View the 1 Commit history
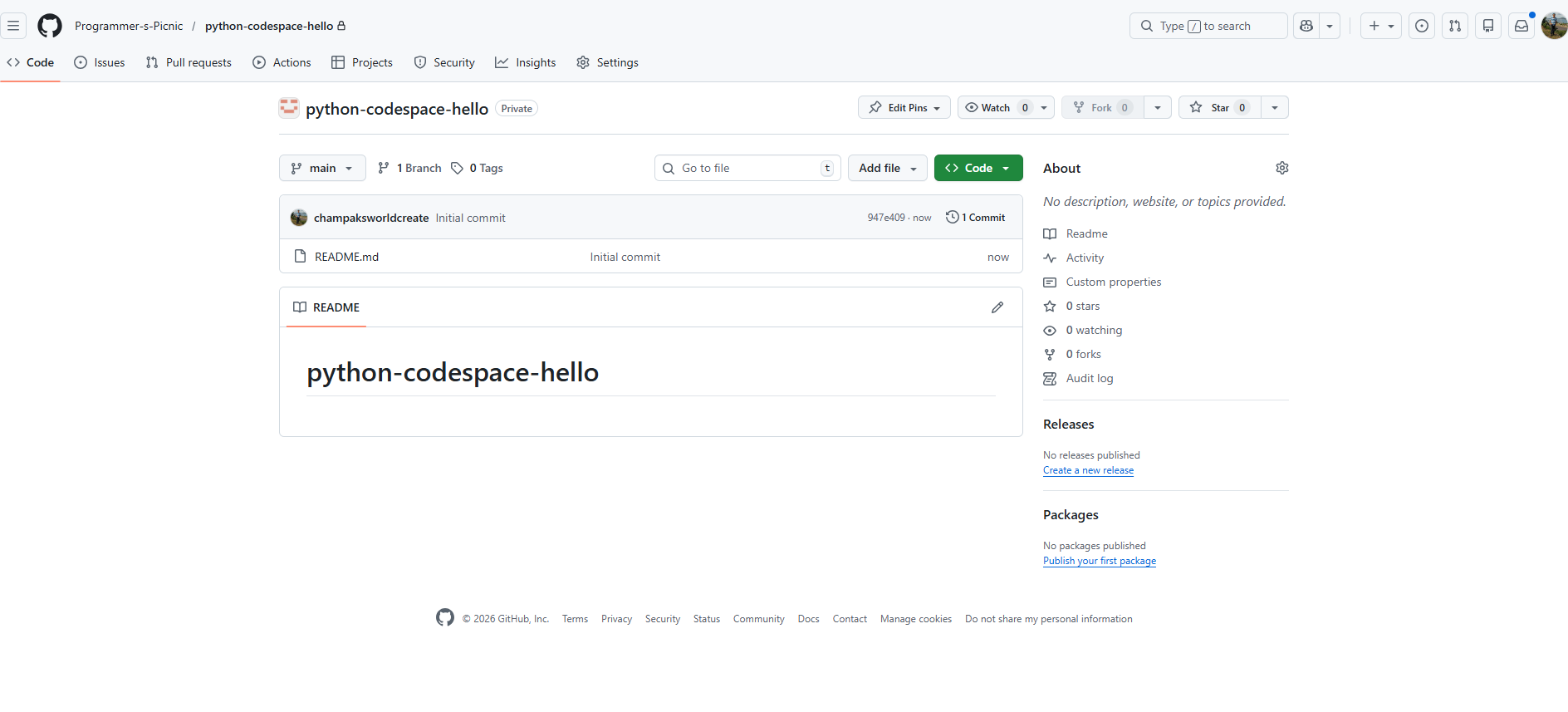1568x712 pixels. [976, 217]
